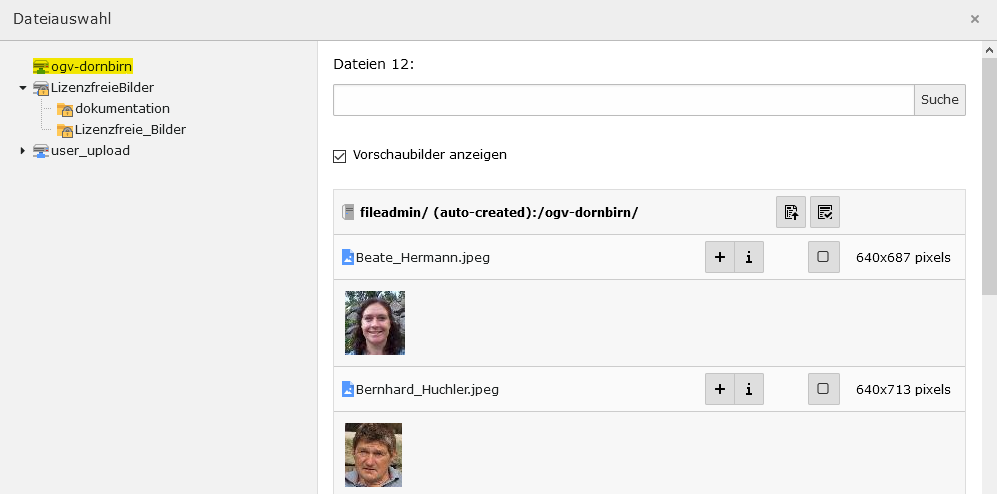The height and width of the screenshot is (494, 997).
Task: Select the Lizenzfreie_Bilder subfolder
Action: click(x=130, y=129)
